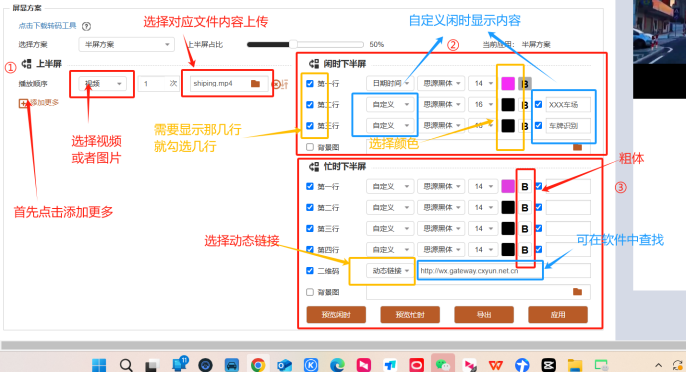Browse folder icon for 忙时下半屏 背景图
This screenshot has height=373, width=686.
pos(578,292)
